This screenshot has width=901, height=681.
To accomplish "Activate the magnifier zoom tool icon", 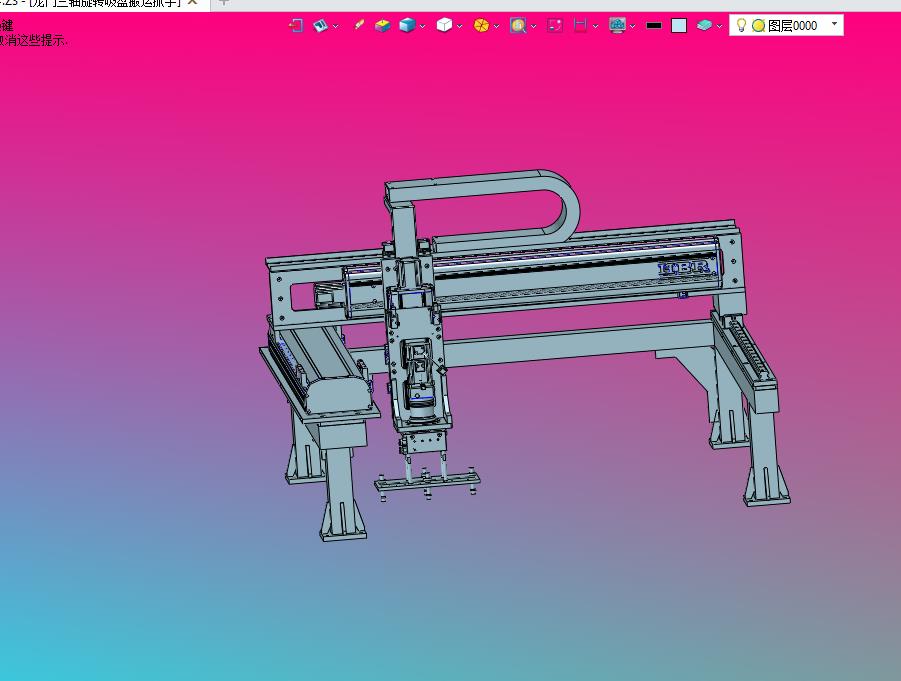I will point(518,25).
